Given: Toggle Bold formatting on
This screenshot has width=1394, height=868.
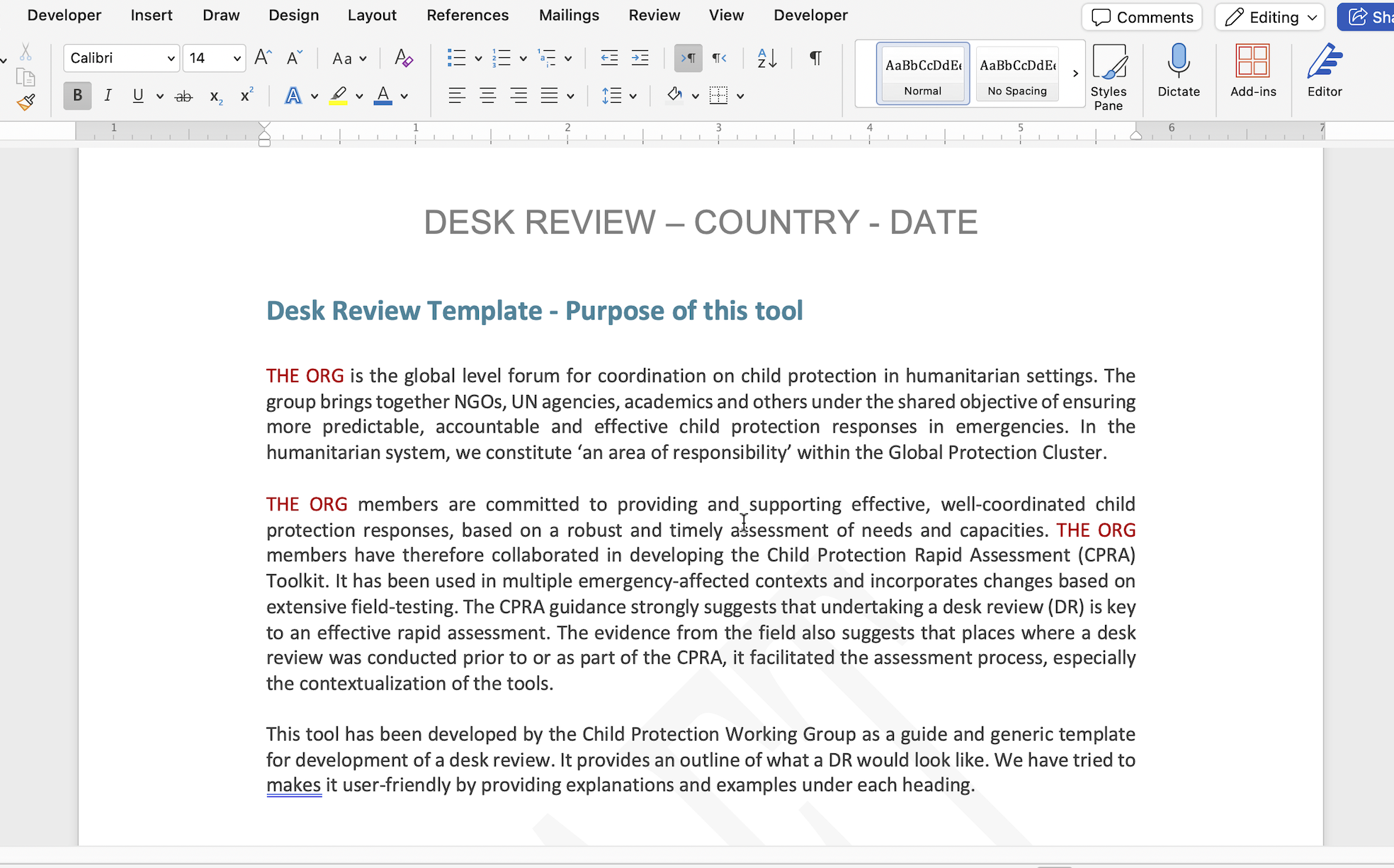Looking at the screenshot, I should click(77, 96).
